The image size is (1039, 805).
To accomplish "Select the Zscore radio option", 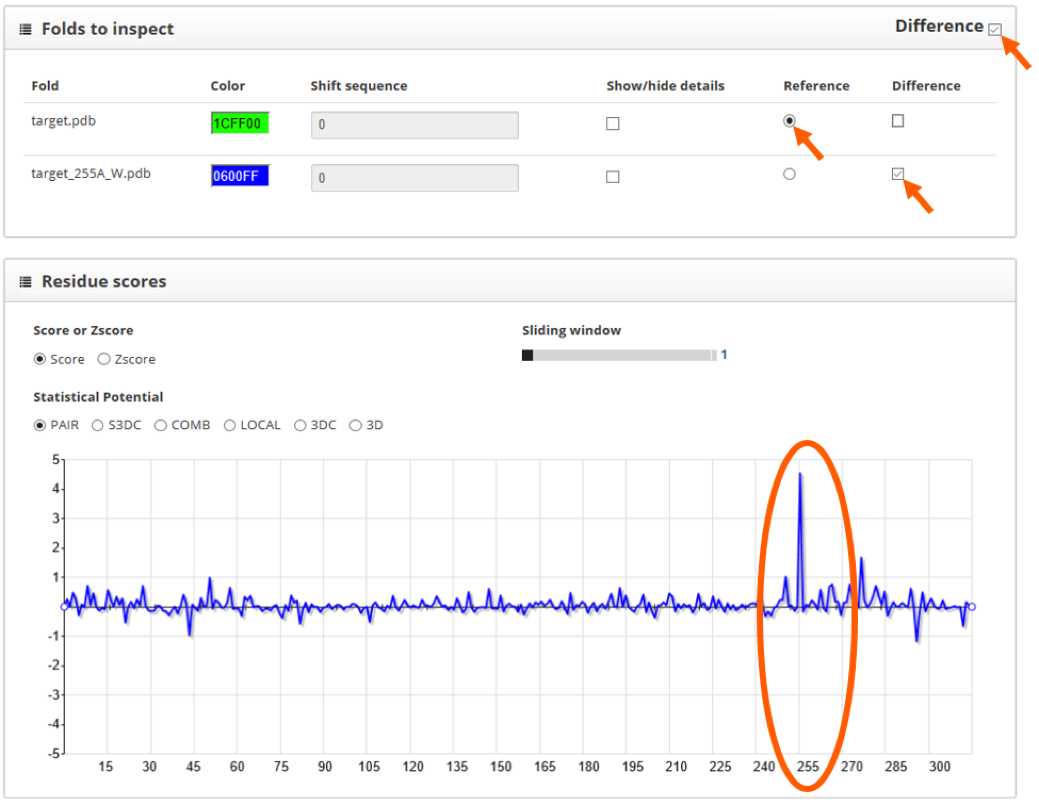I will [103, 359].
